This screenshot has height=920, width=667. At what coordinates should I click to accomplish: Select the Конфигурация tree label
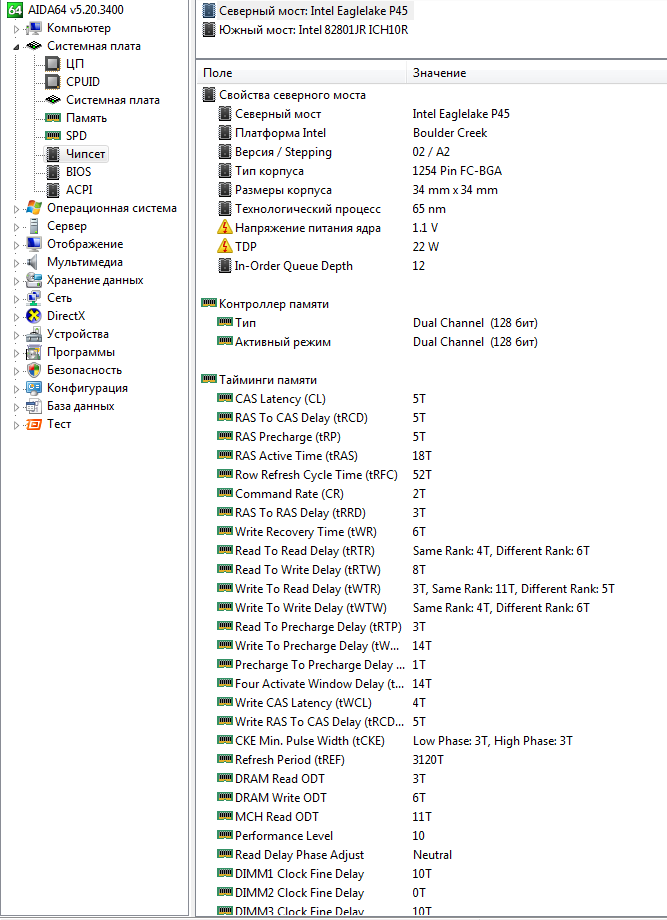pos(87,388)
